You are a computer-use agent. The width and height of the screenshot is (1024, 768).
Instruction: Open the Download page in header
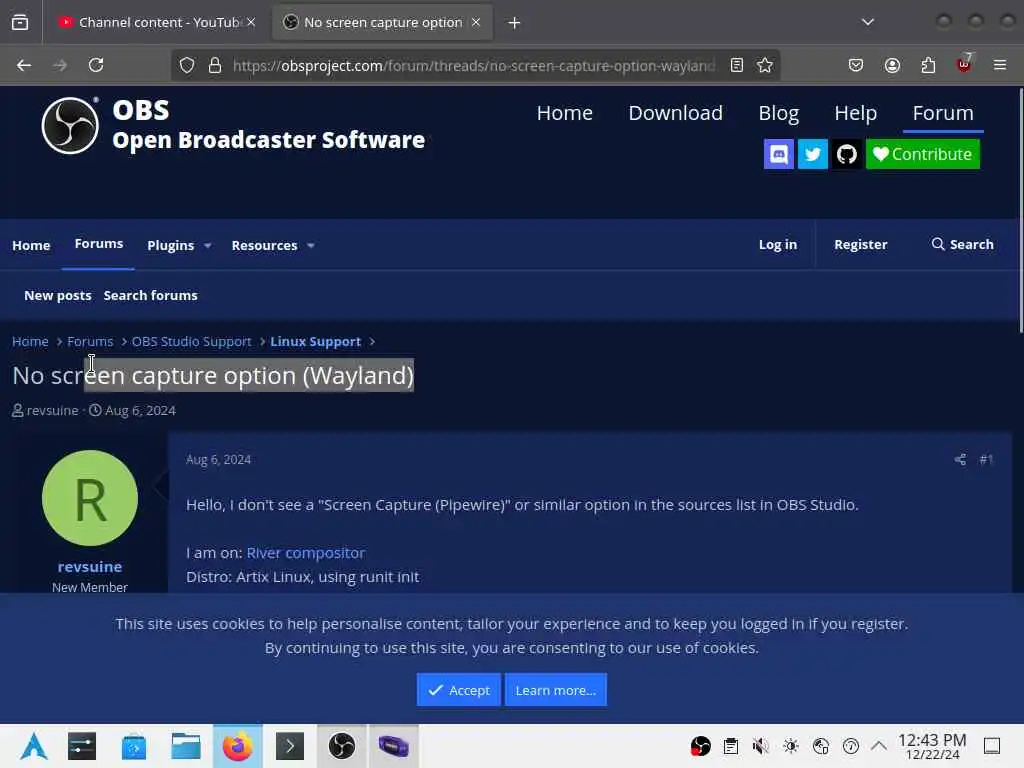pyautogui.click(x=675, y=113)
